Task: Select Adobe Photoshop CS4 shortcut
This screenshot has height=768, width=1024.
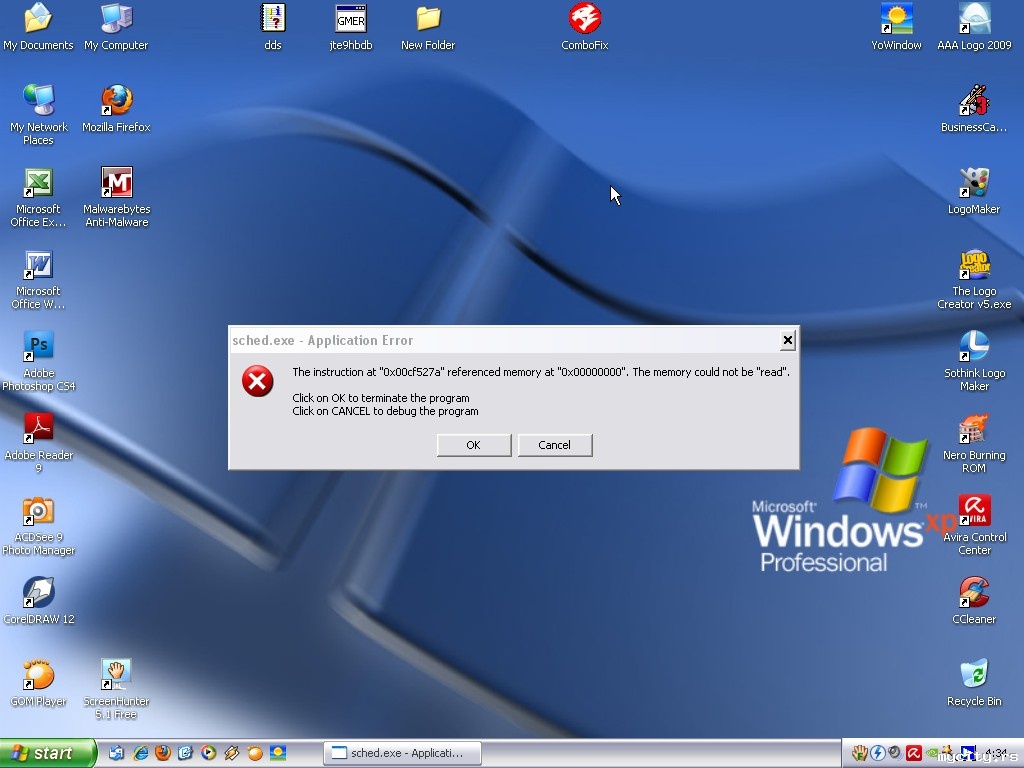Action: click(39, 361)
